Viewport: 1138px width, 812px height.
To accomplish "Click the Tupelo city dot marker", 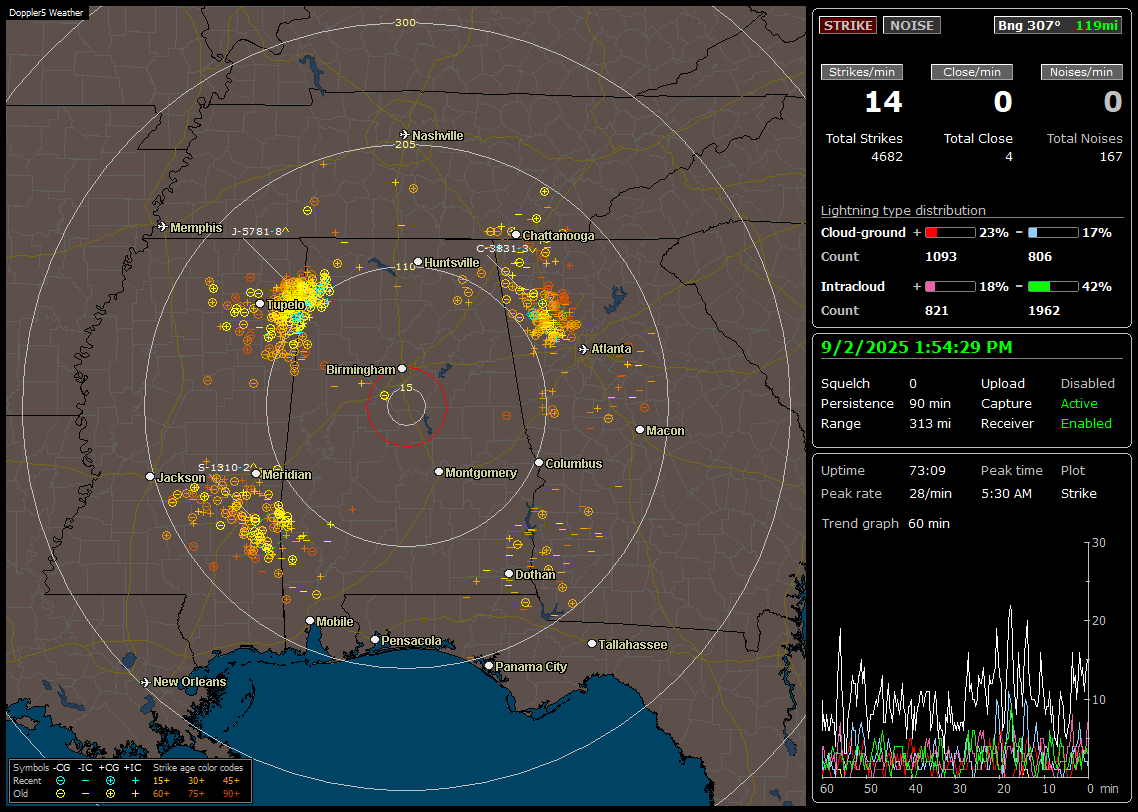I will [260, 304].
